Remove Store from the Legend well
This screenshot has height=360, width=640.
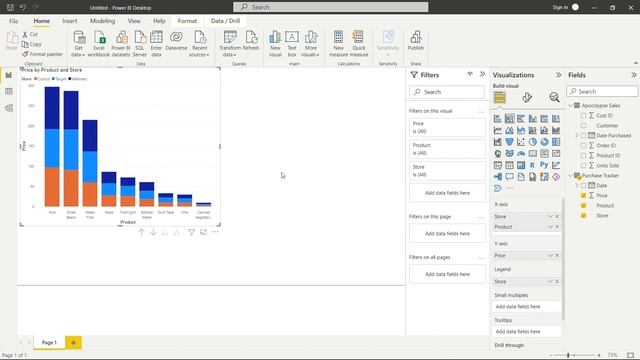557,282
